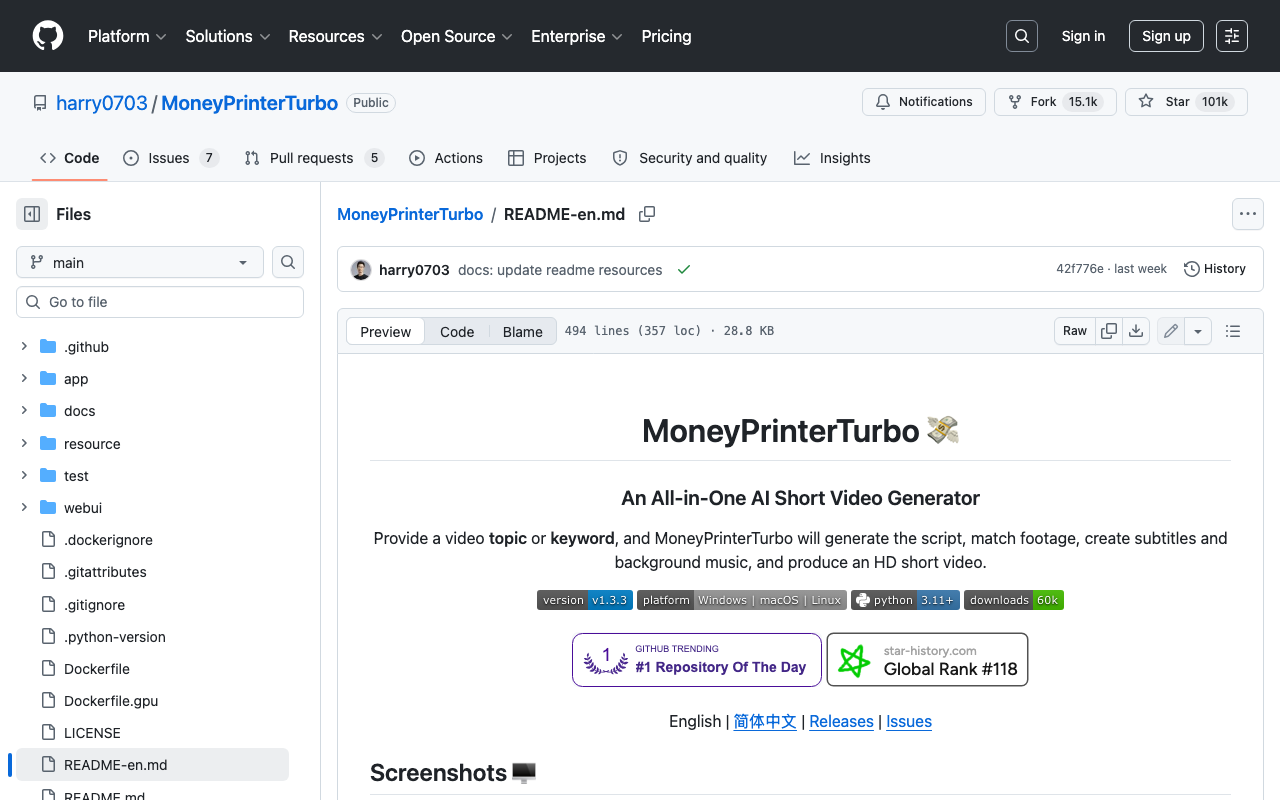This screenshot has width=1280, height=800.
Task: Open the Open Source header menu
Action: (x=457, y=36)
